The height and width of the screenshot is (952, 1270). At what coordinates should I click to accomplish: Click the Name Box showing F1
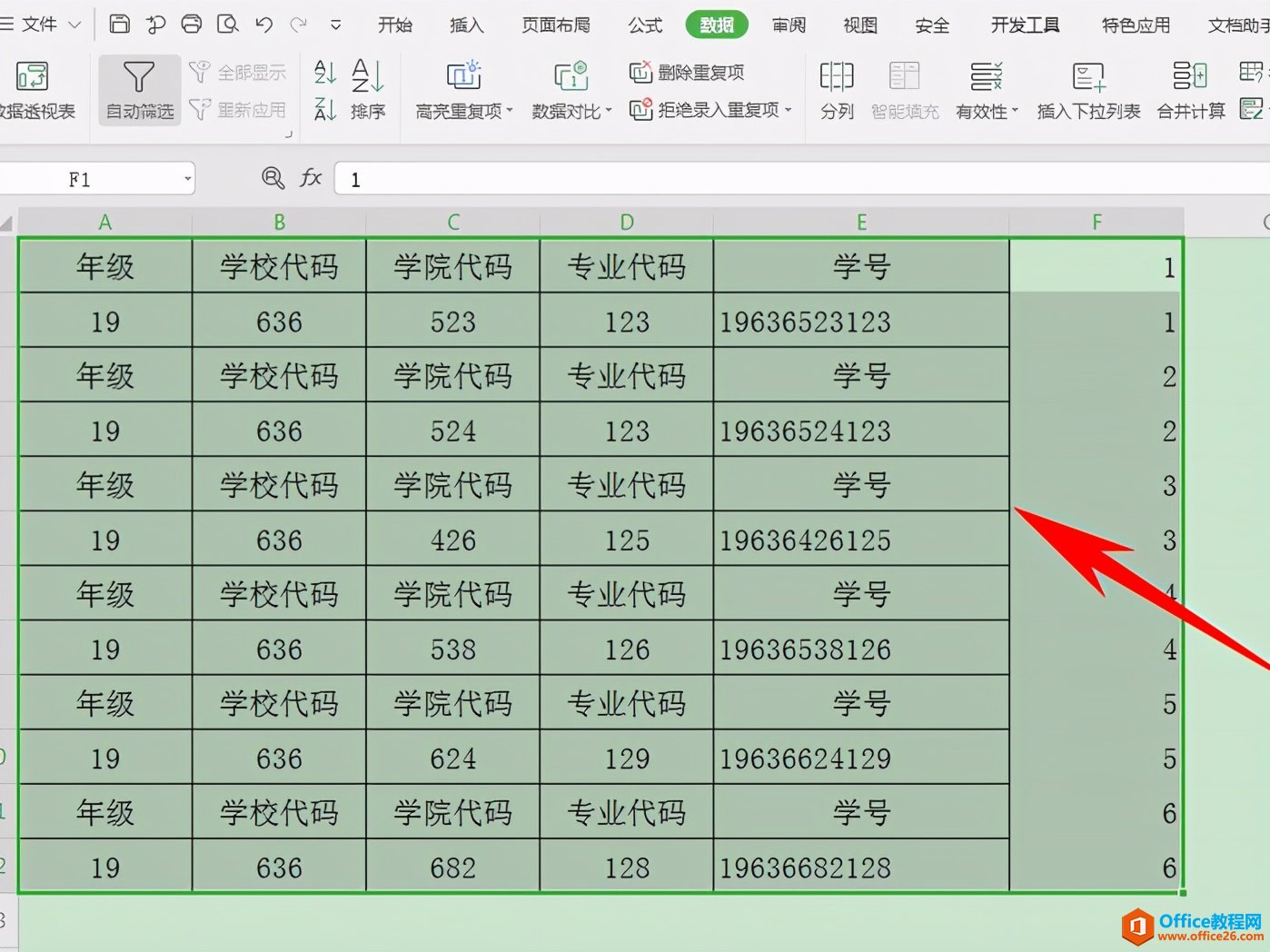coord(80,179)
